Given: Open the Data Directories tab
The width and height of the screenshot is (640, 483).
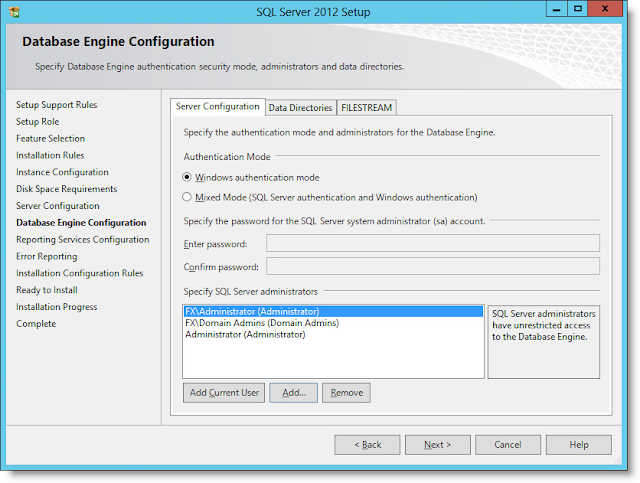Looking at the screenshot, I should [300, 108].
